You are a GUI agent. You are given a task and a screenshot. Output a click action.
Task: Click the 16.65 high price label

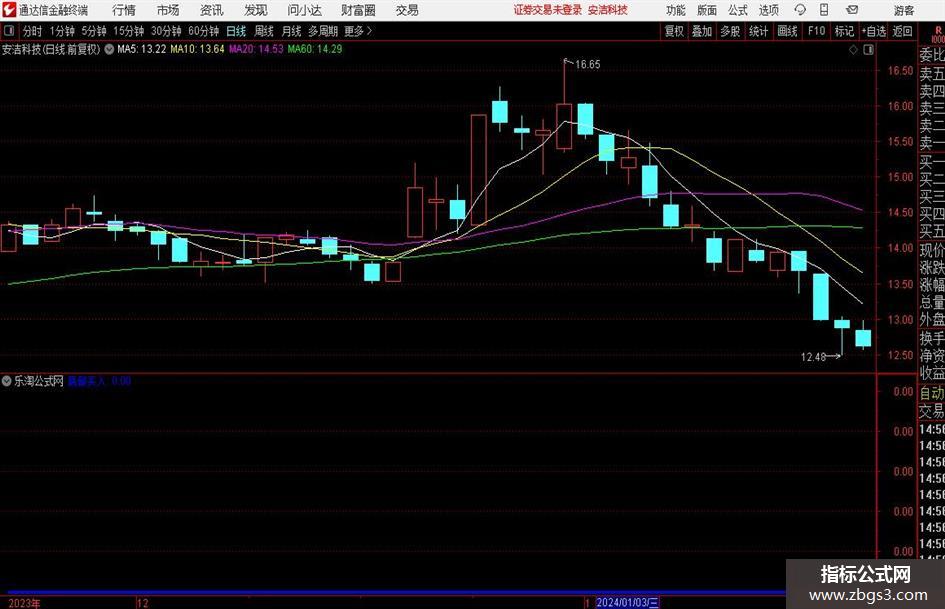(x=588, y=65)
